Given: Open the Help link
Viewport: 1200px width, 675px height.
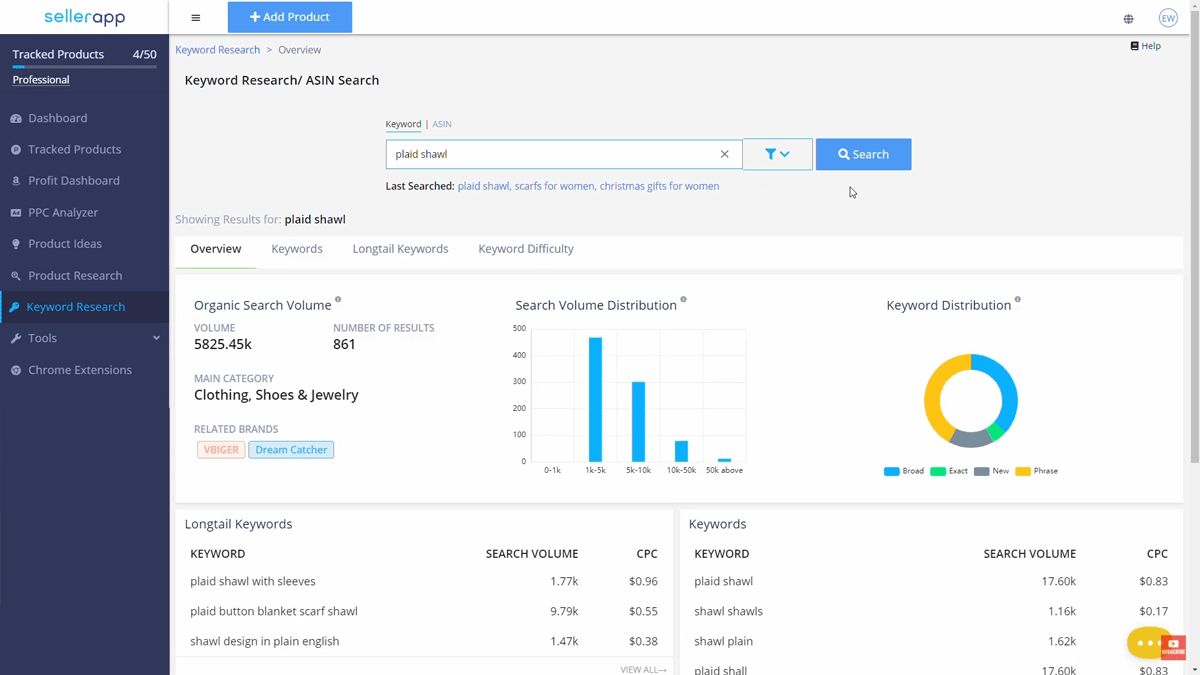Looking at the screenshot, I should (1146, 46).
